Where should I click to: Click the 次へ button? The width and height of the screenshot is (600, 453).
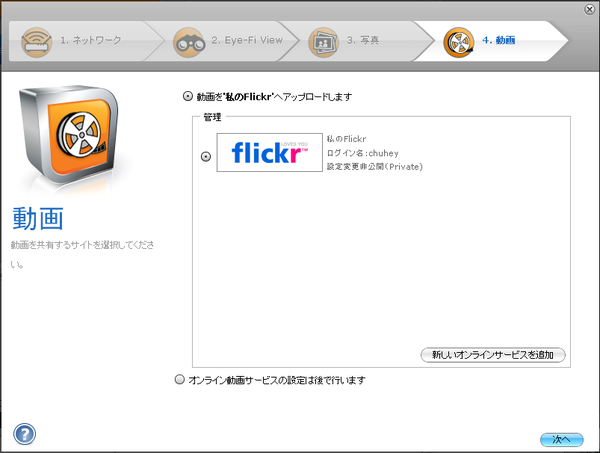click(x=562, y=440)
